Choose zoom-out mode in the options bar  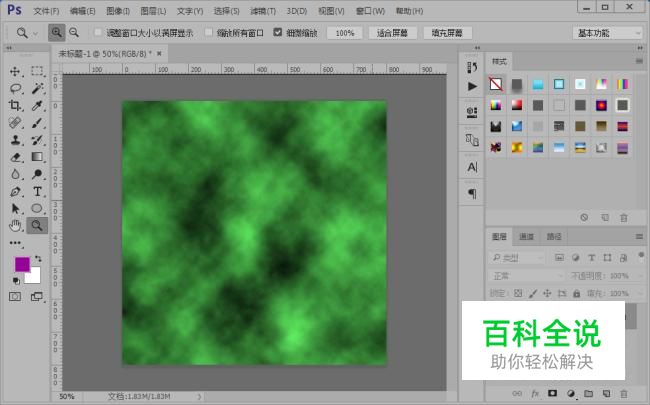(74, 32)
